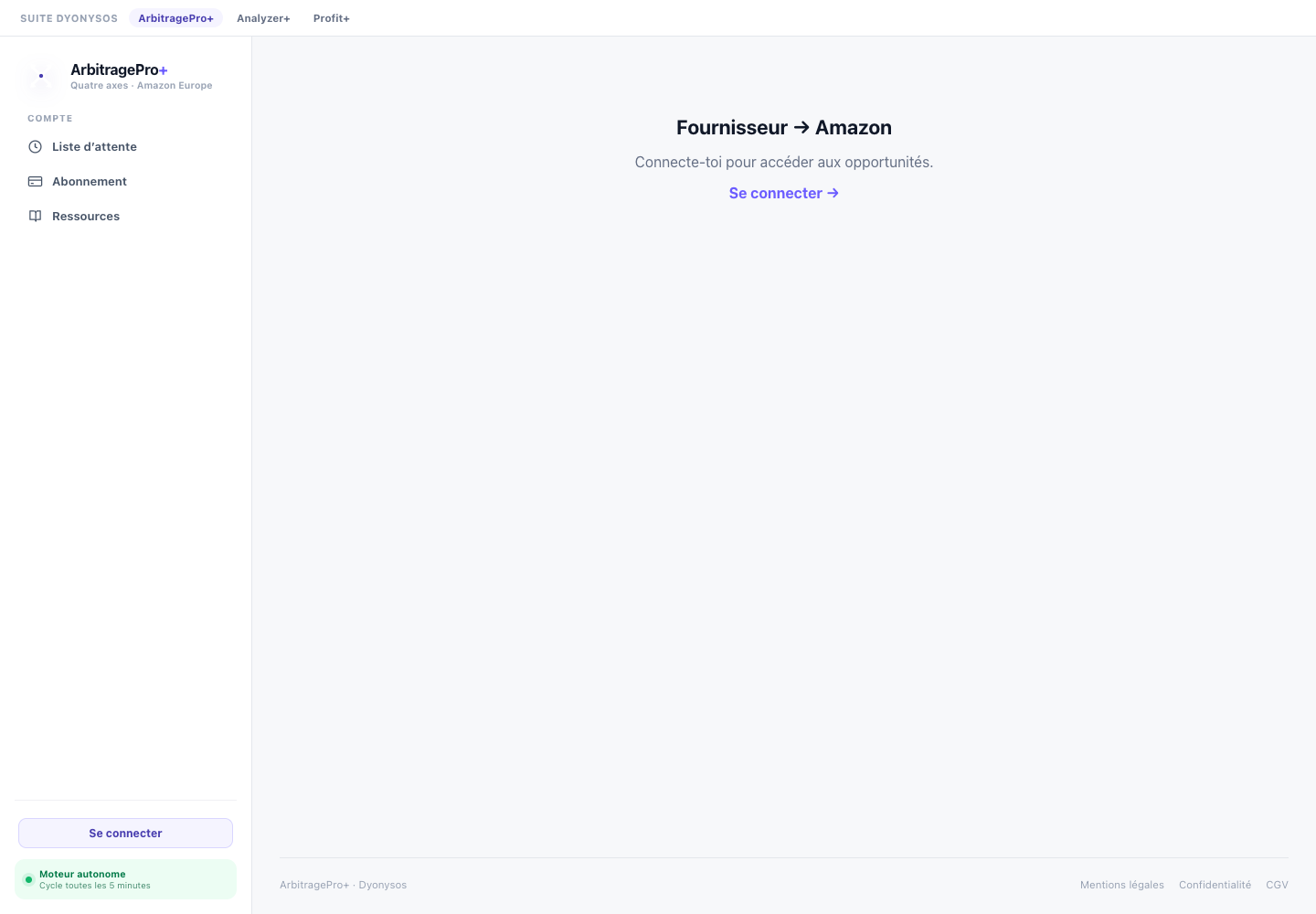
Task: Open Liste d'attente in the sidebar
Action: point(125,146)
